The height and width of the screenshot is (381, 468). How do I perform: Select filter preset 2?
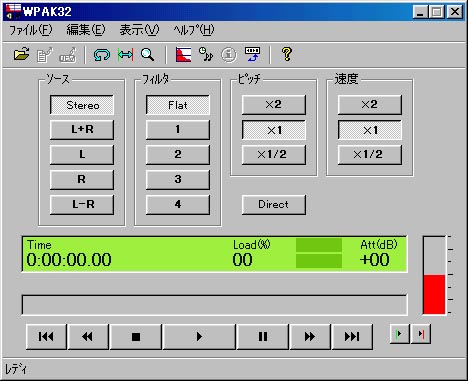(178, 155)
